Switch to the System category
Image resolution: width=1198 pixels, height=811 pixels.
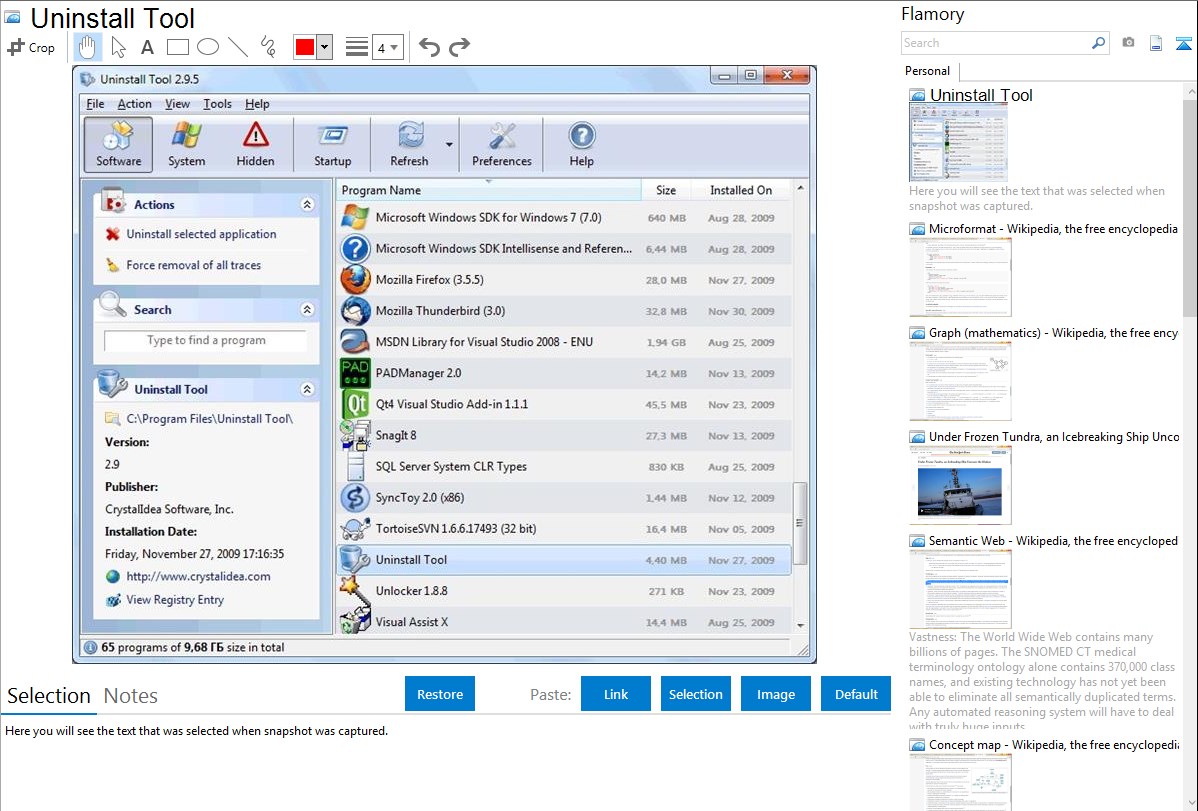point(186,144)
